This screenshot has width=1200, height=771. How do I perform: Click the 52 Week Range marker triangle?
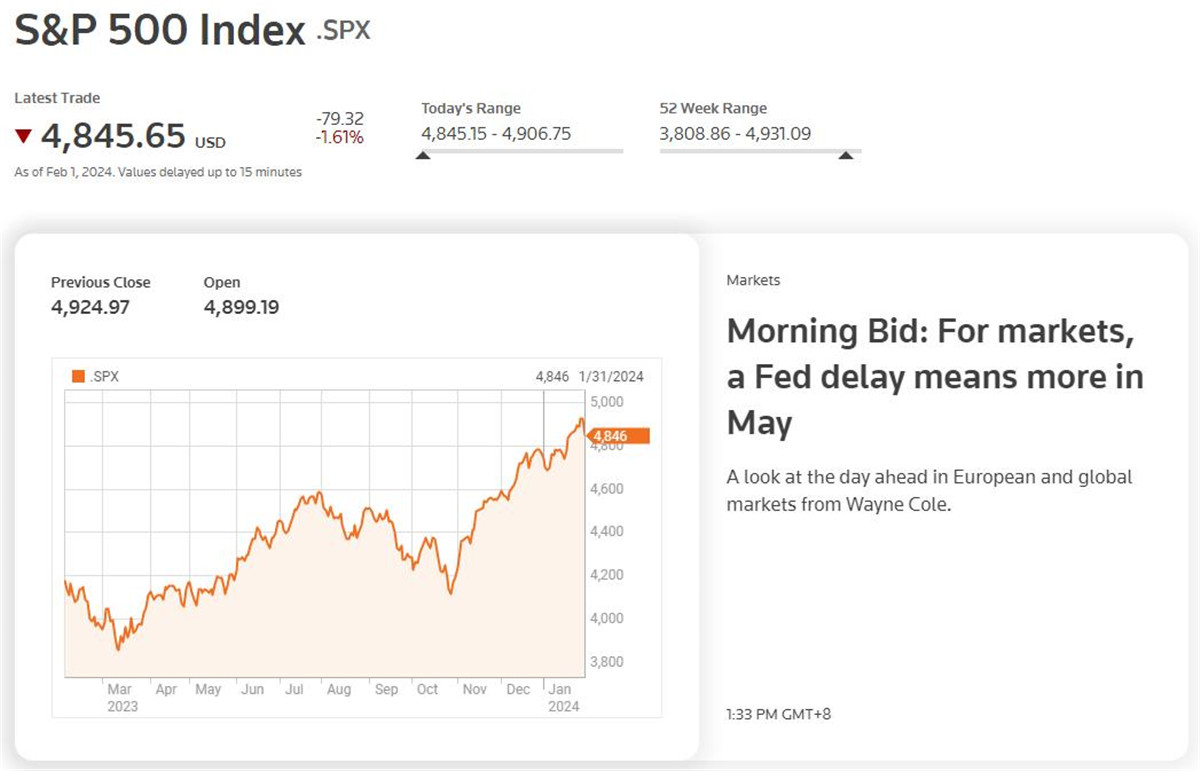click(846, 155)
